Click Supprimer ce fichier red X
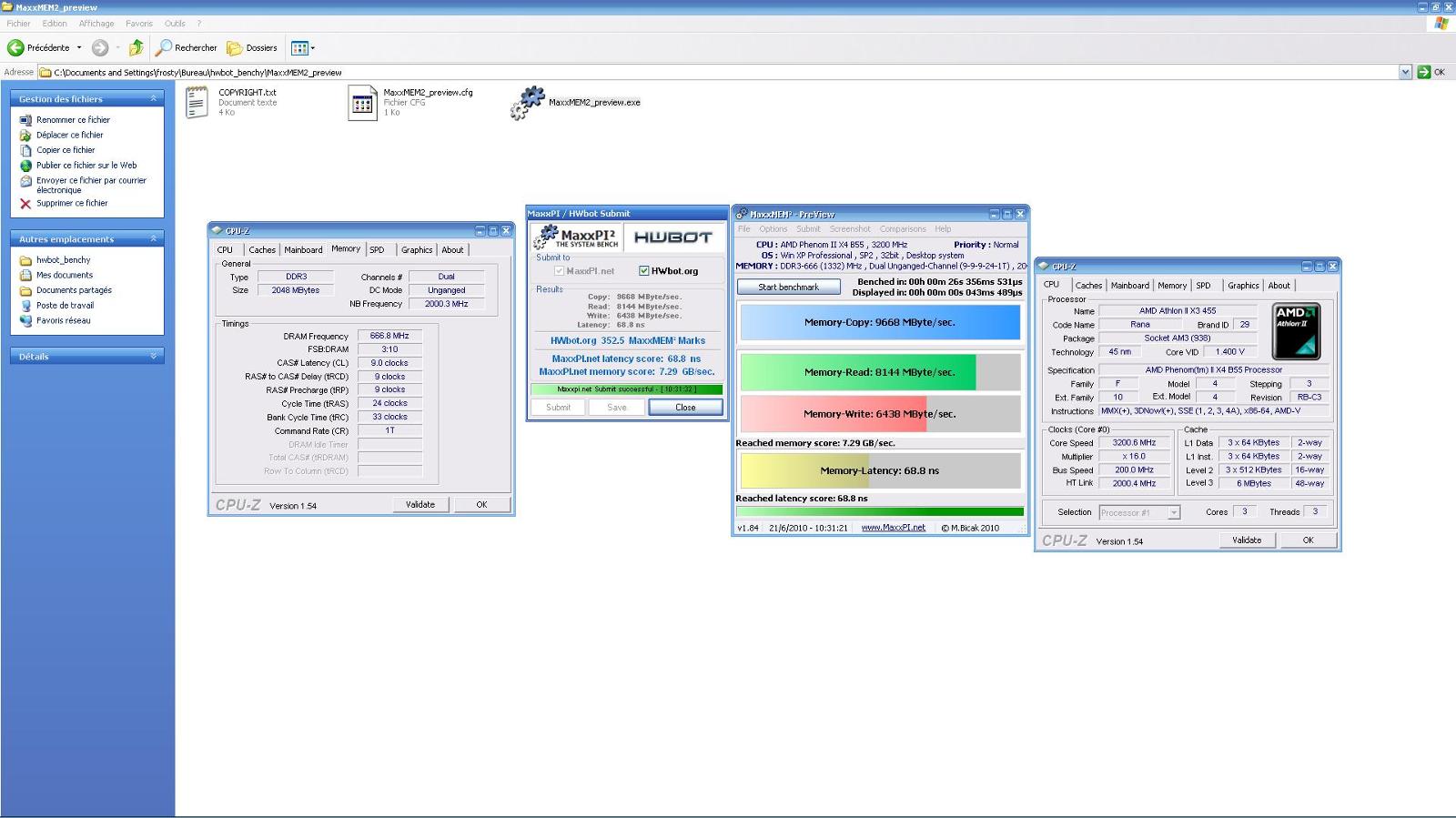Image resolution: width=1456 pixels, height=818 pixels. point(25,204)
